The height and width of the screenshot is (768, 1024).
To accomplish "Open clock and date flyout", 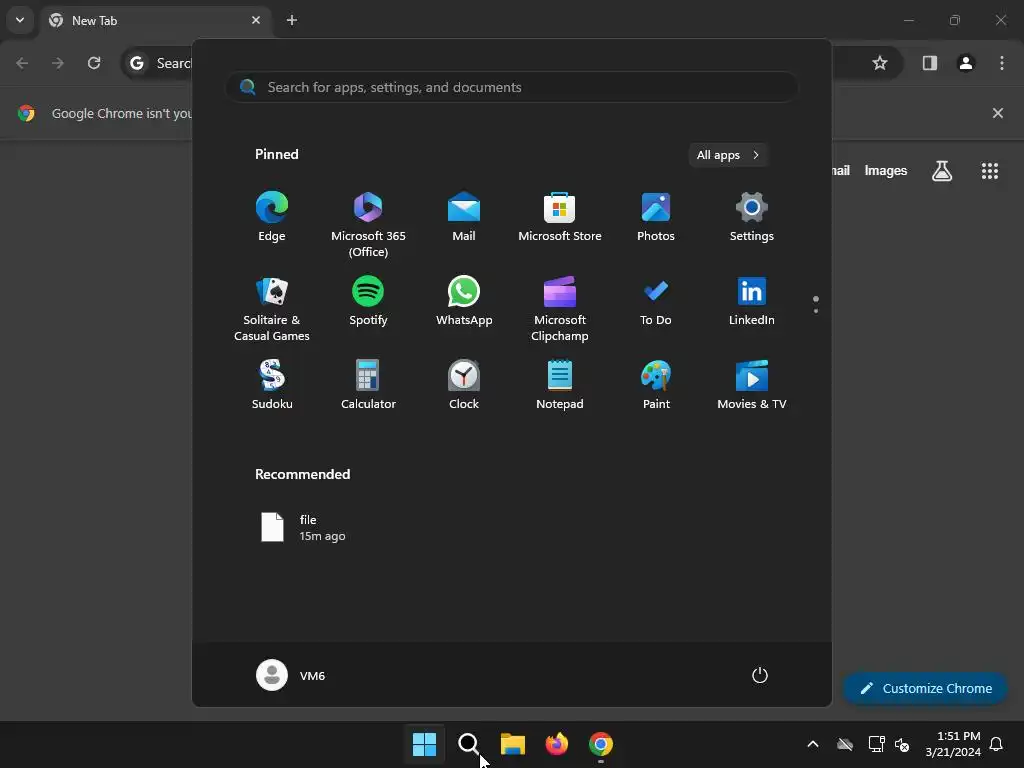I will (953, 743).
